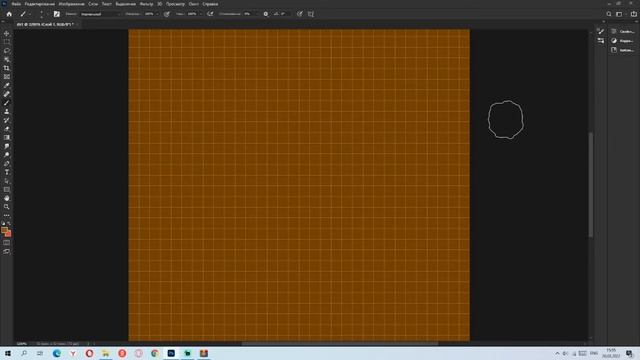Open the Свойства panel button

click(623, 31)
